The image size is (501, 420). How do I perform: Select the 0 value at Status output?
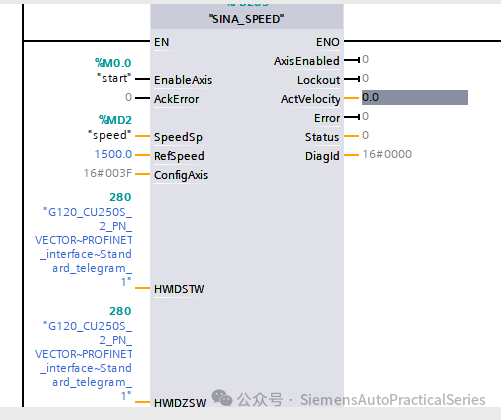tap(365, 135)
